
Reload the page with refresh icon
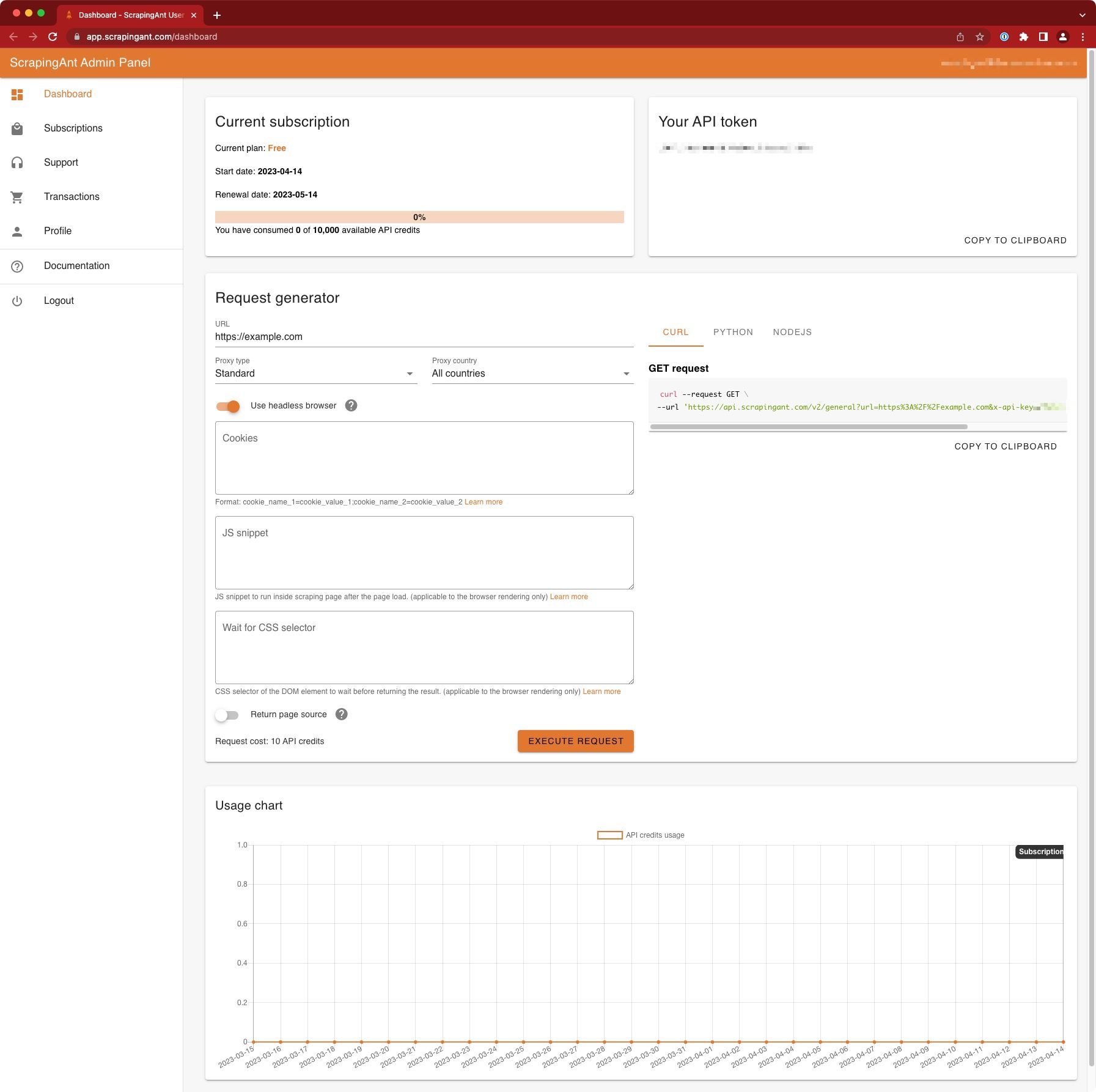(x=53, y=37)
